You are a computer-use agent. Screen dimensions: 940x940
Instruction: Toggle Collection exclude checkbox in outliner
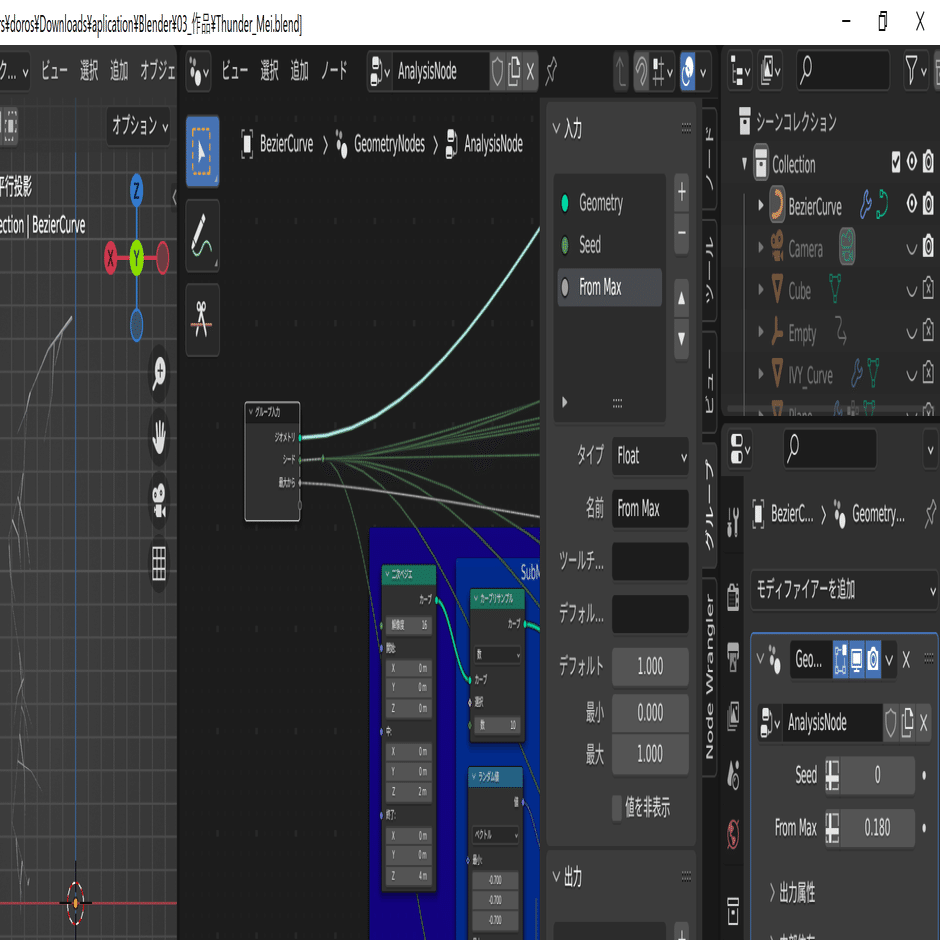[x=896, y=162]
